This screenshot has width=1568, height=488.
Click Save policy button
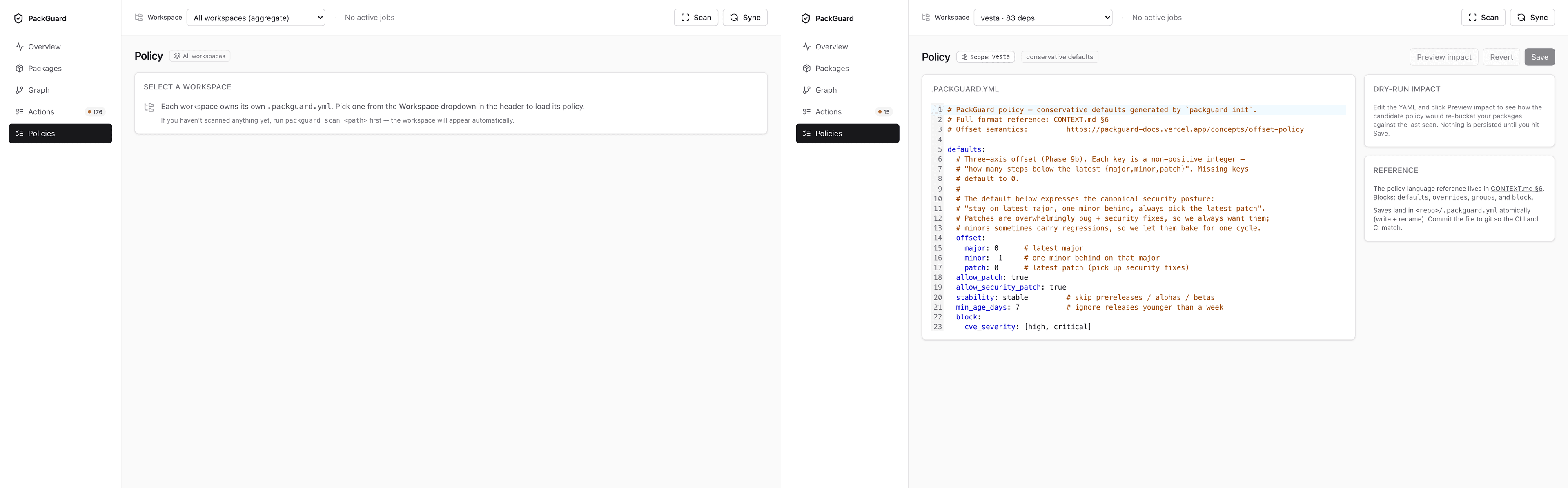(1539, 57)
